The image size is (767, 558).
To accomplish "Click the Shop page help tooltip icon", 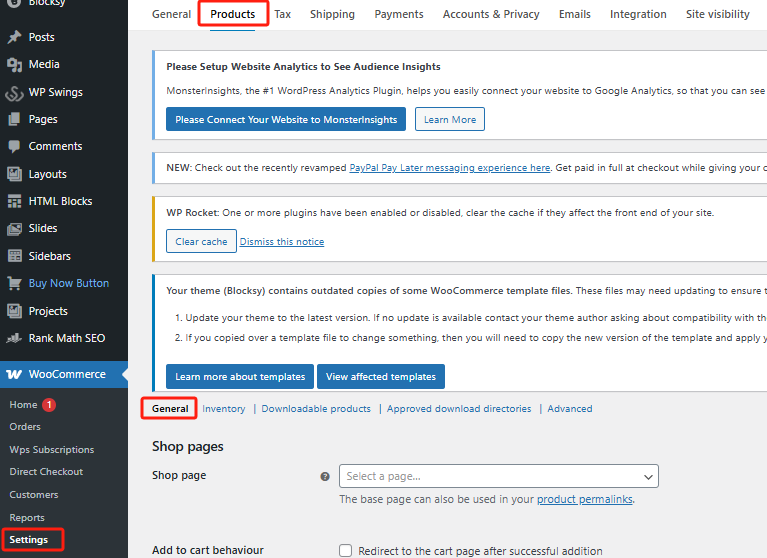I will pos(325,476).
